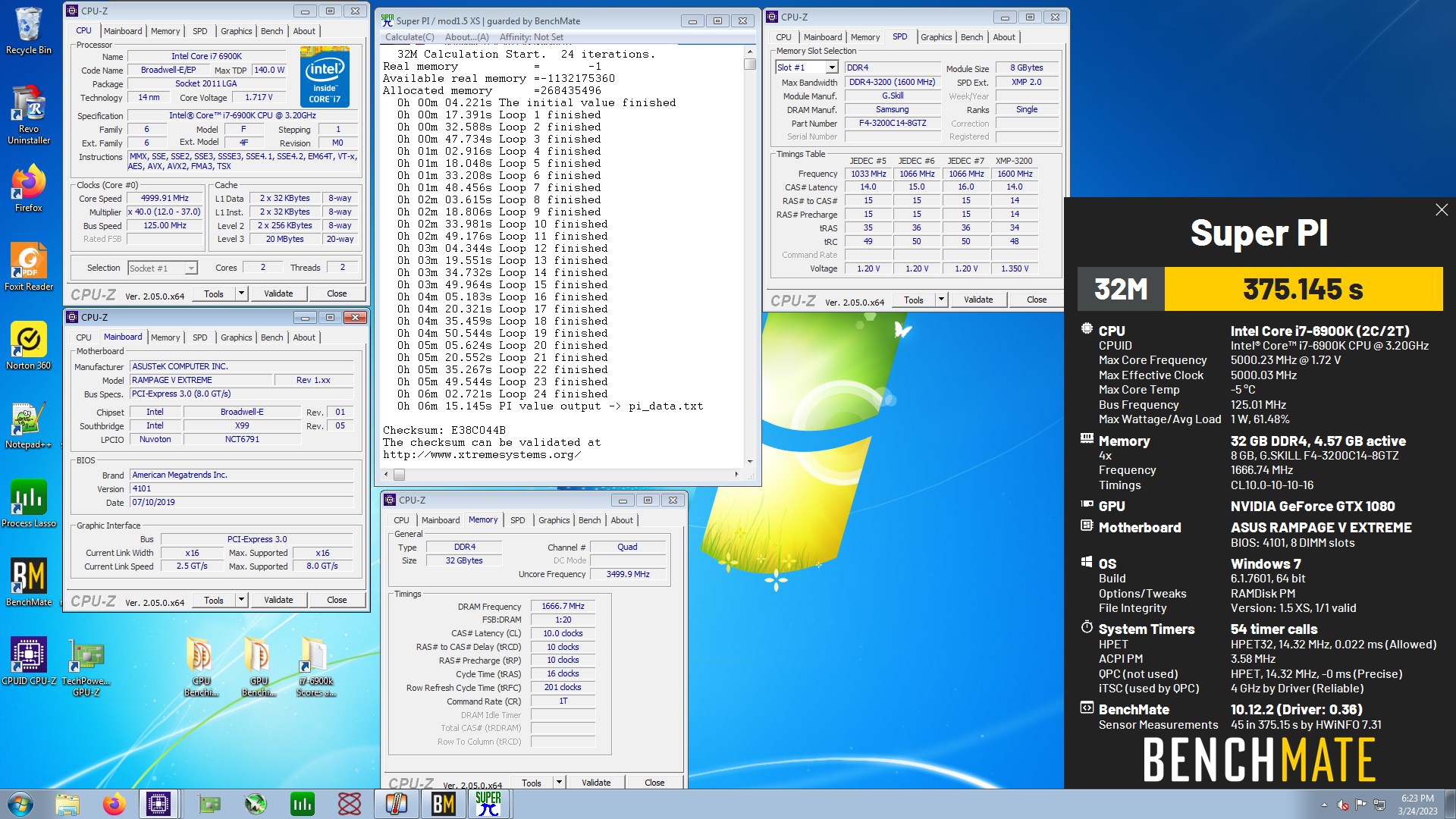
Task: Show hidden system tray icons
Action: pos(1324,805)
